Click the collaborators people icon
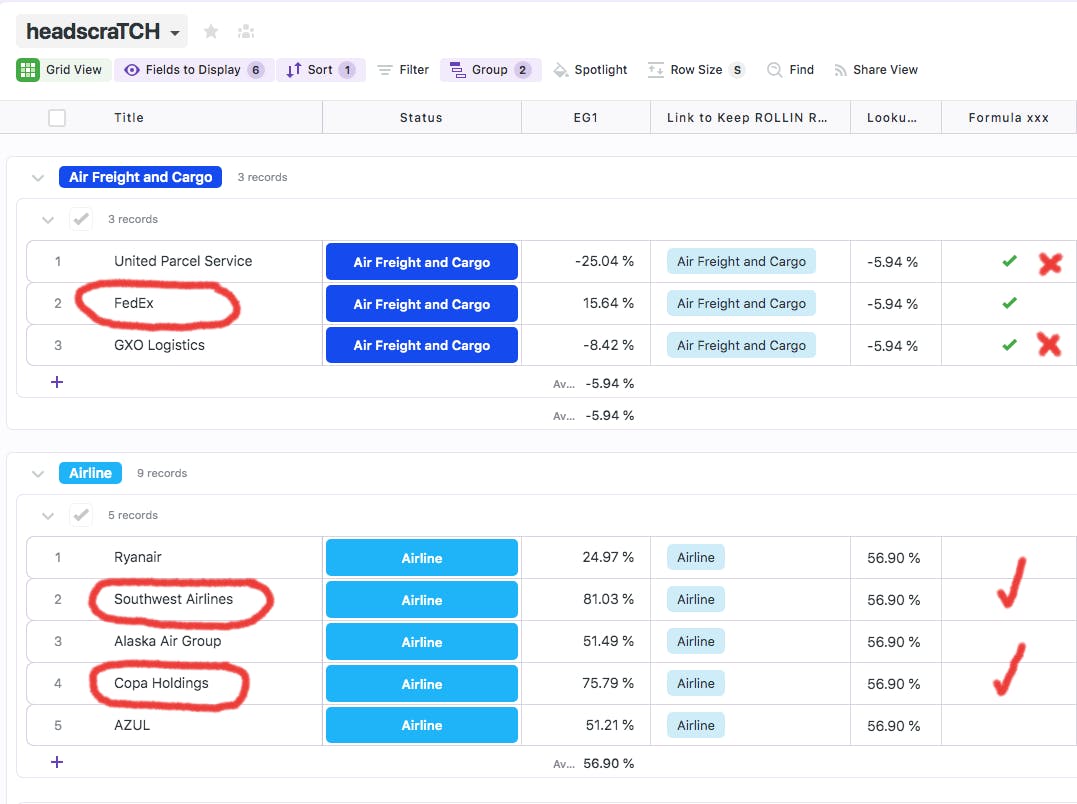 (245, 32)
